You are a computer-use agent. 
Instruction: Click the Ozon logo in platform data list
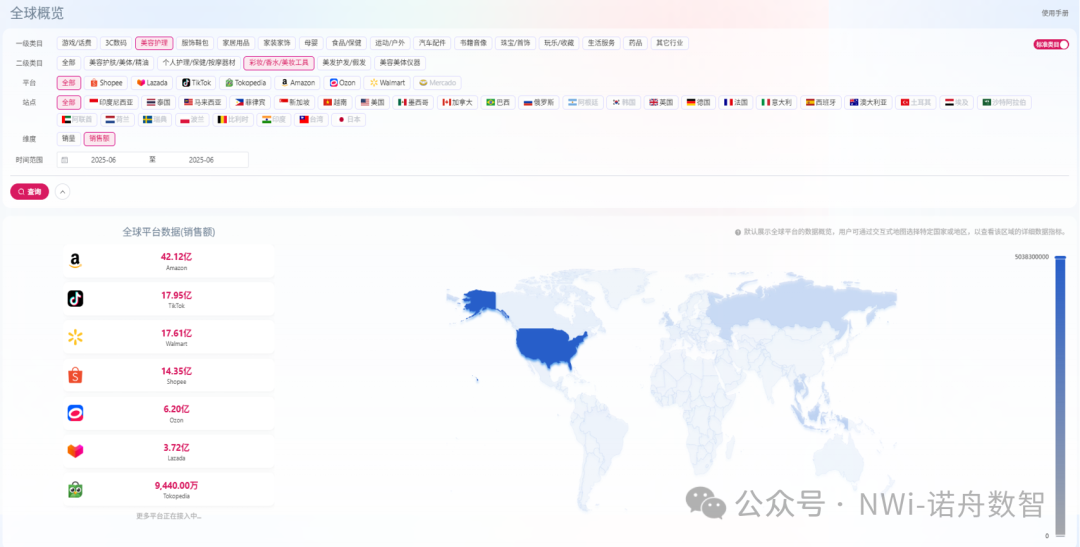[x=75, y=413]
